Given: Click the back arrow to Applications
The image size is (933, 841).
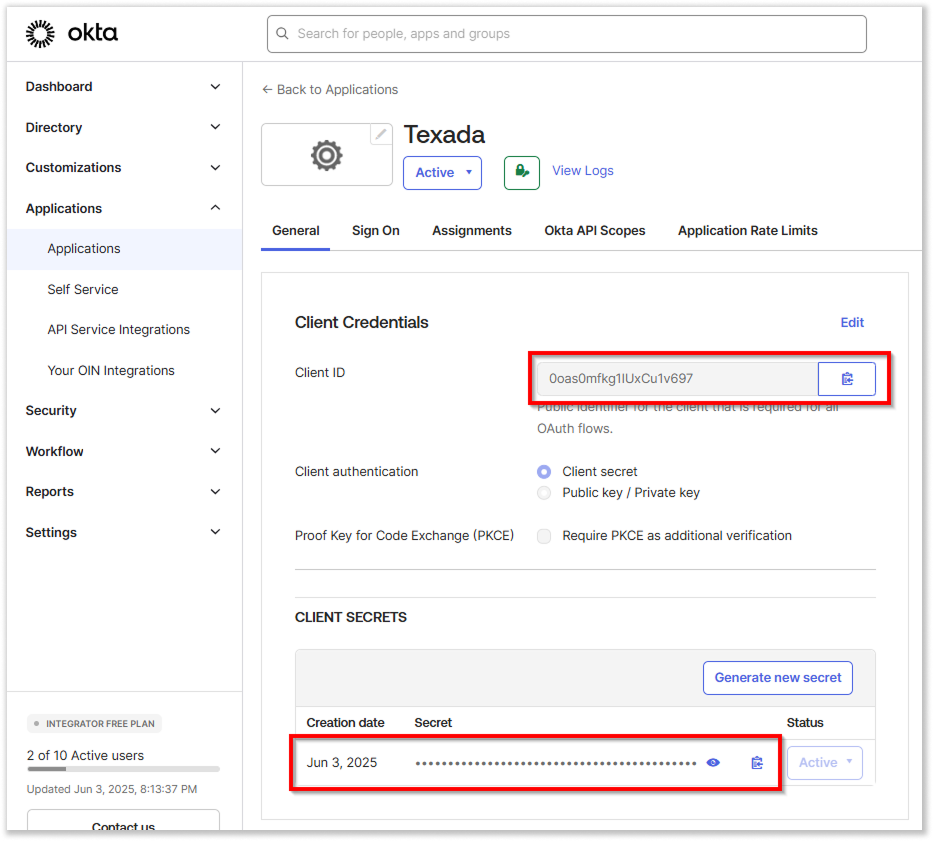Looking at the screenshot, I should [267, 89].
